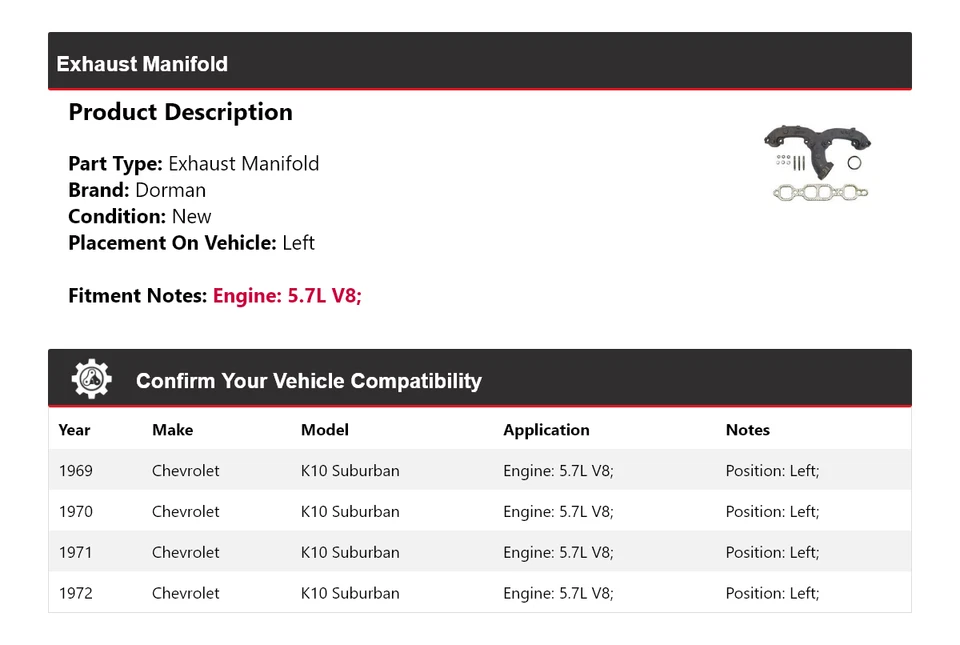
Task: Select the Make column header
Action: (172, 430)
